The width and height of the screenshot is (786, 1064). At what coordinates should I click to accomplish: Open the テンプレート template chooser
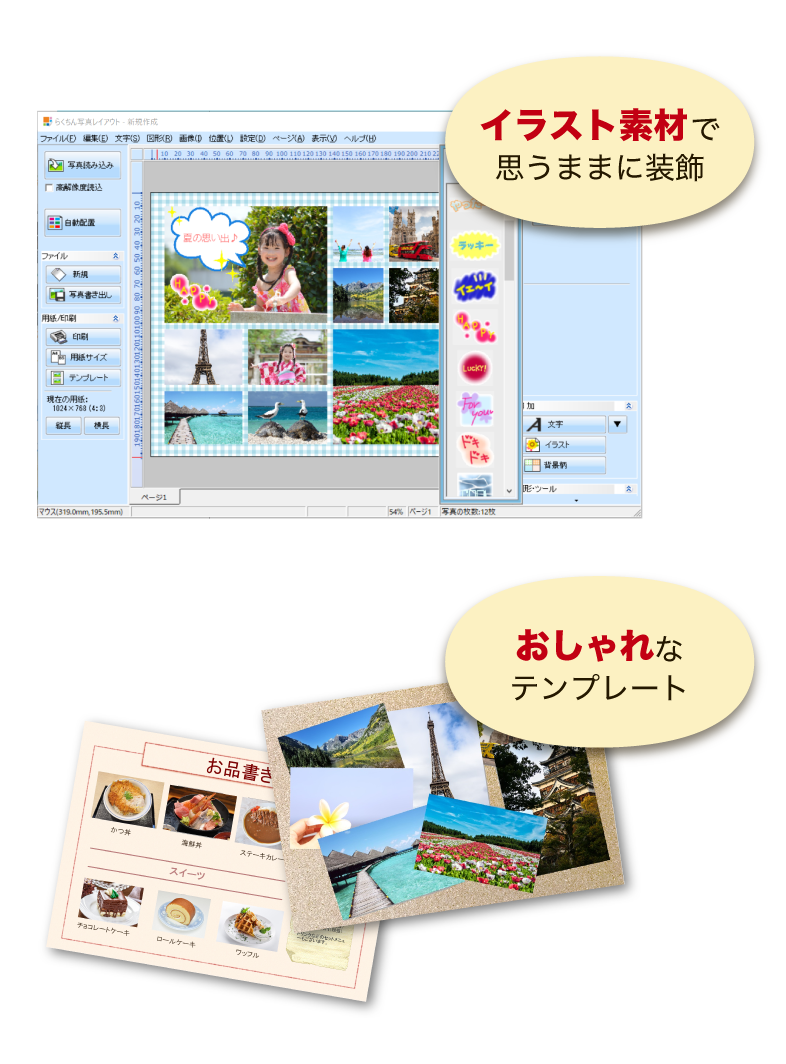(x=83, y=377)
